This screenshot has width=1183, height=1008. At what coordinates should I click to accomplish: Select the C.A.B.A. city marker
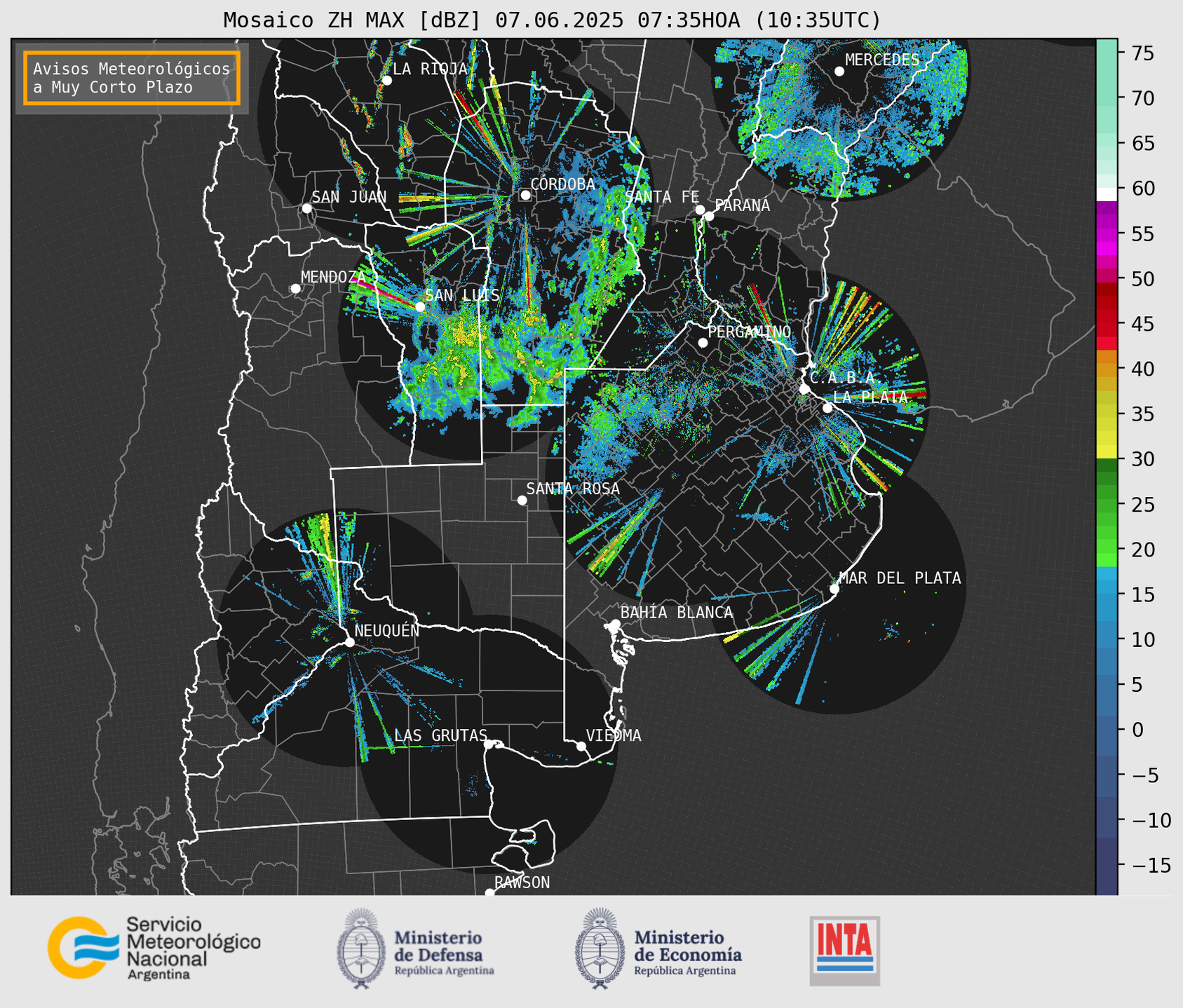click(804, 389)
